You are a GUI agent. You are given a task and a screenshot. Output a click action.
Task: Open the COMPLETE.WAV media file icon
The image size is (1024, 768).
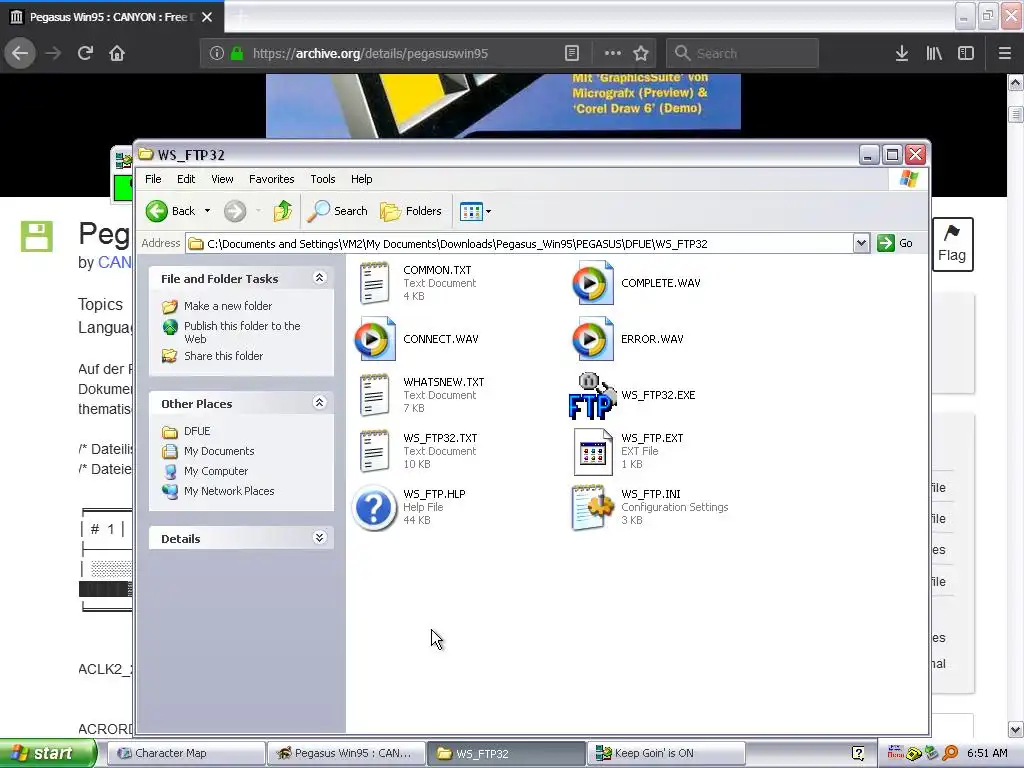(592, 283)
